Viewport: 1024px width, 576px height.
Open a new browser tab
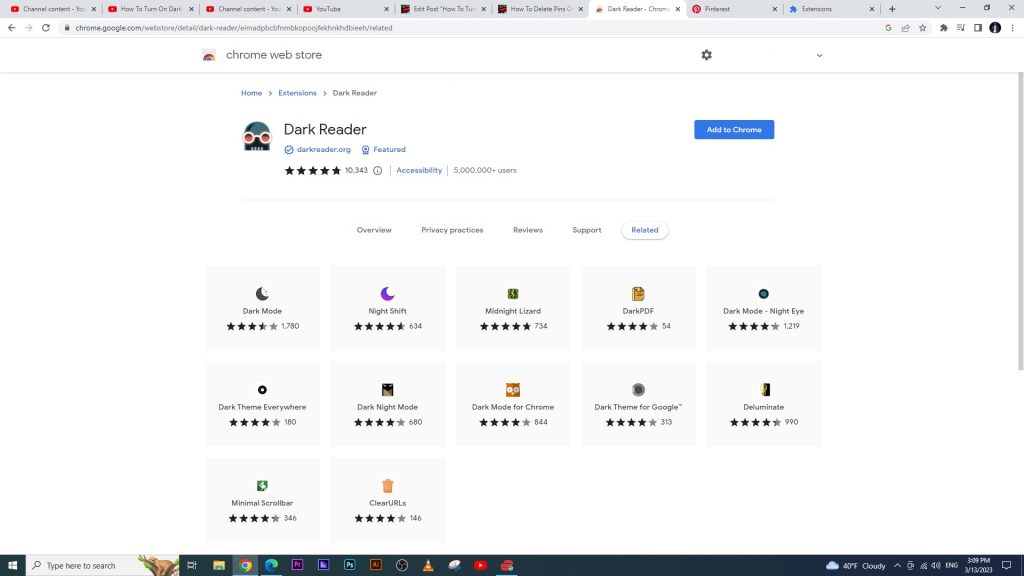pyautogui.click(x=892, y=9)
